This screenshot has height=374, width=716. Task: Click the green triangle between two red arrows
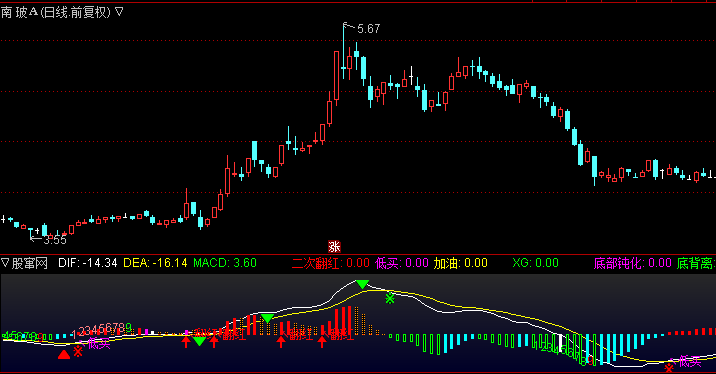200,341
